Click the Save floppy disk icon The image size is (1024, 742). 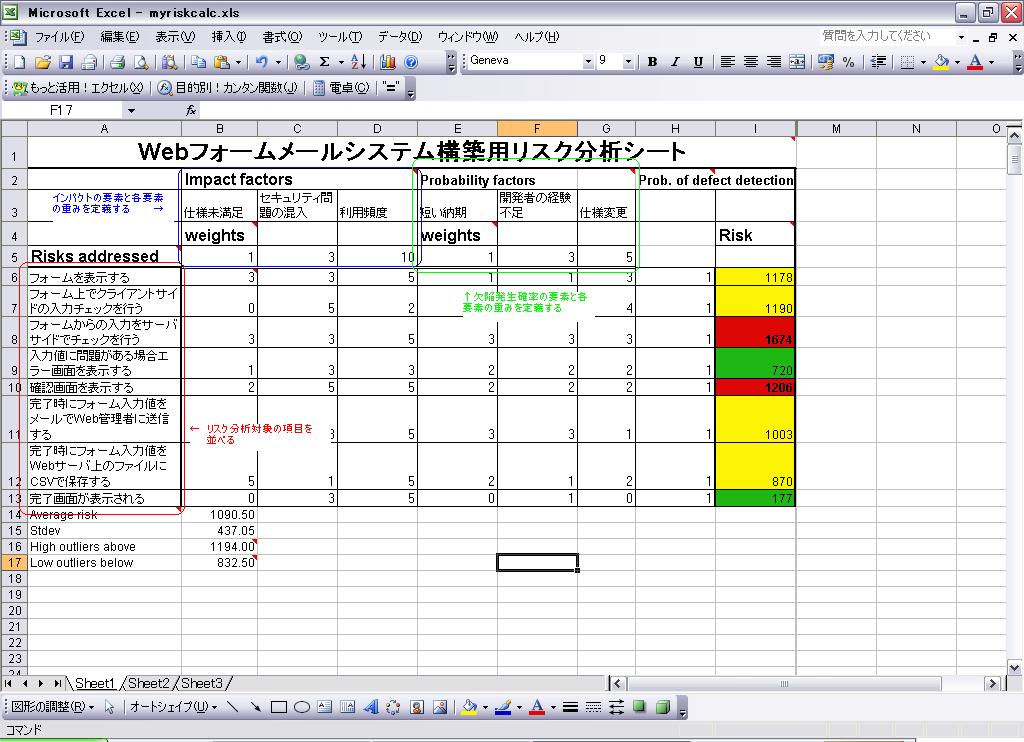click(x=66, y=62)
